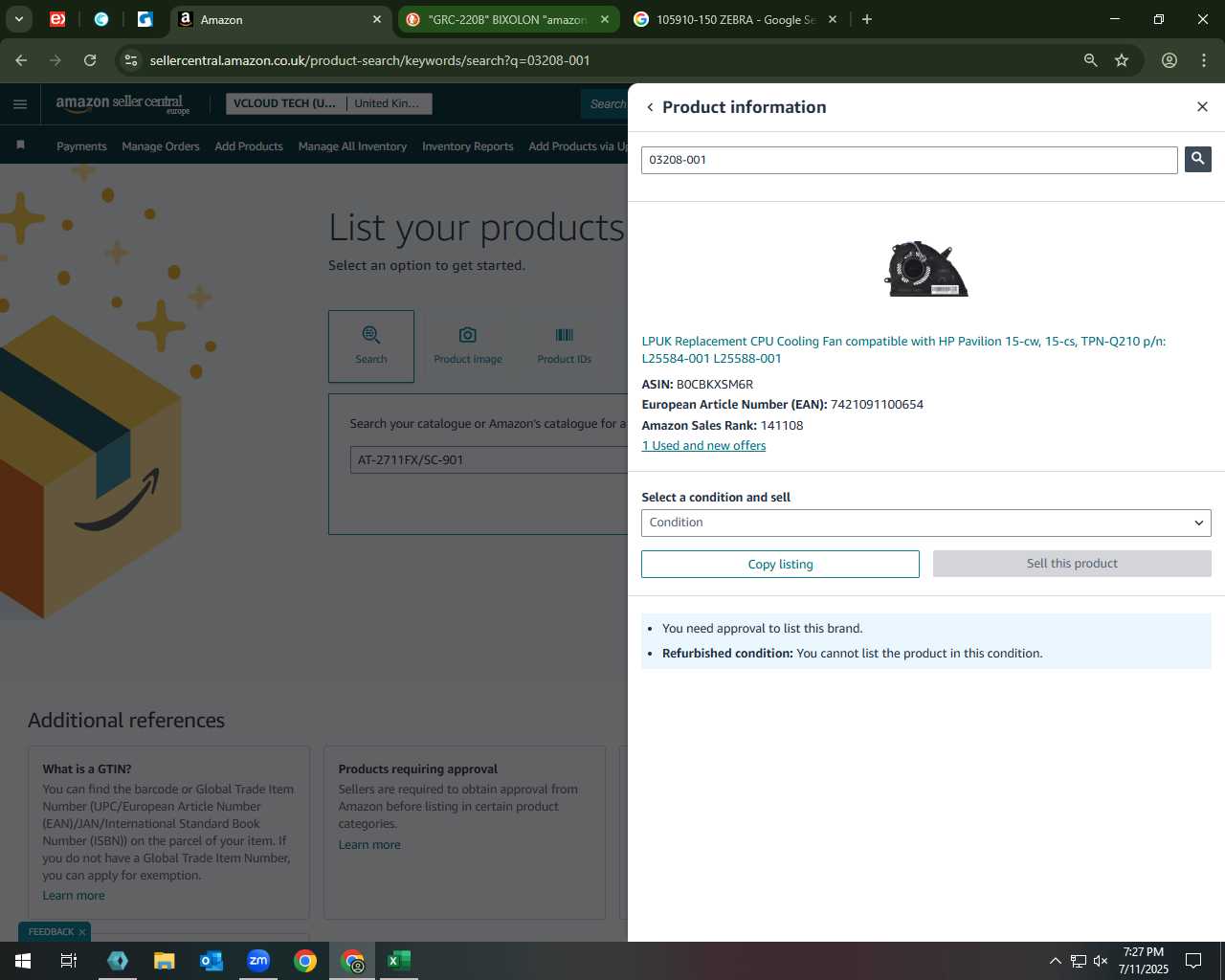The height and width of the screenshot is (980, 1225).
Task: Select the Search listing option tile
Action: [x=371, y=345]
